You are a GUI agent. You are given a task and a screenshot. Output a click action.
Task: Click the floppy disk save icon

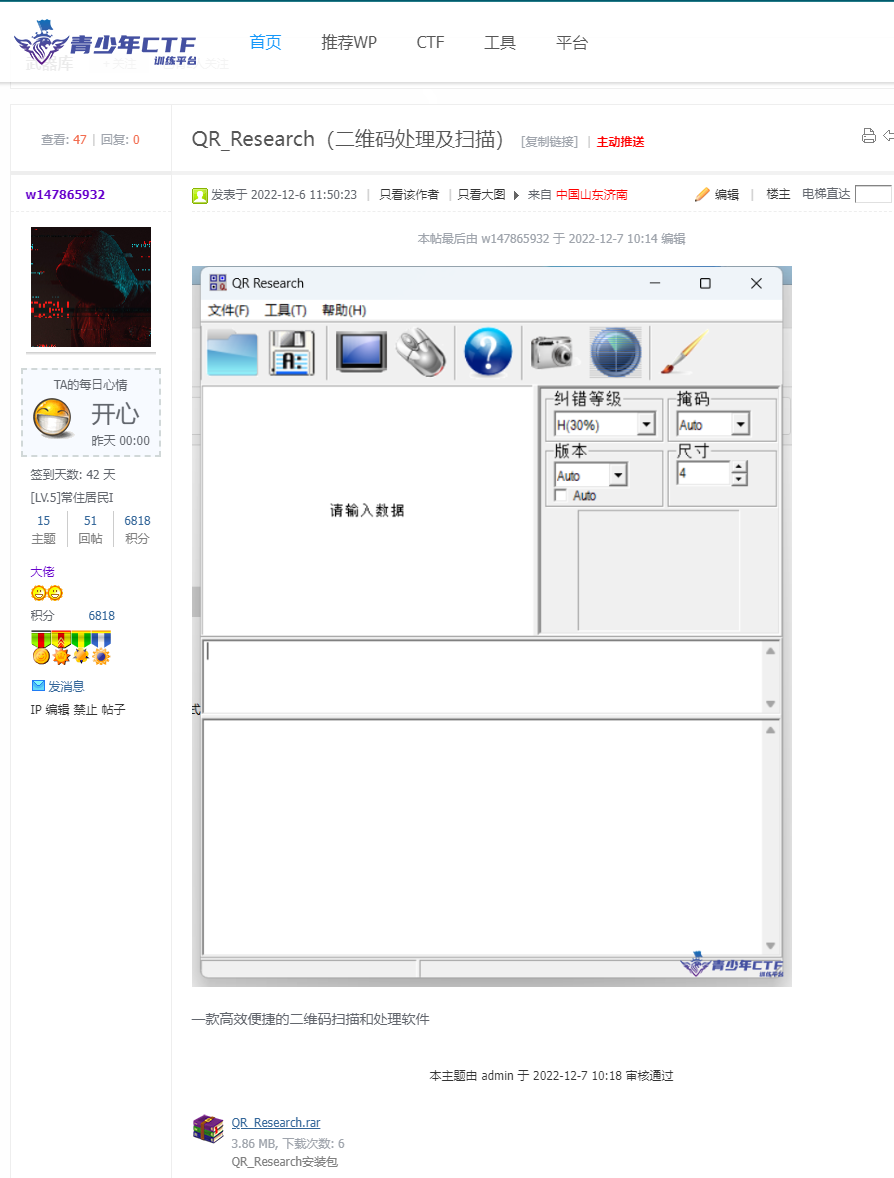point(291,353)
